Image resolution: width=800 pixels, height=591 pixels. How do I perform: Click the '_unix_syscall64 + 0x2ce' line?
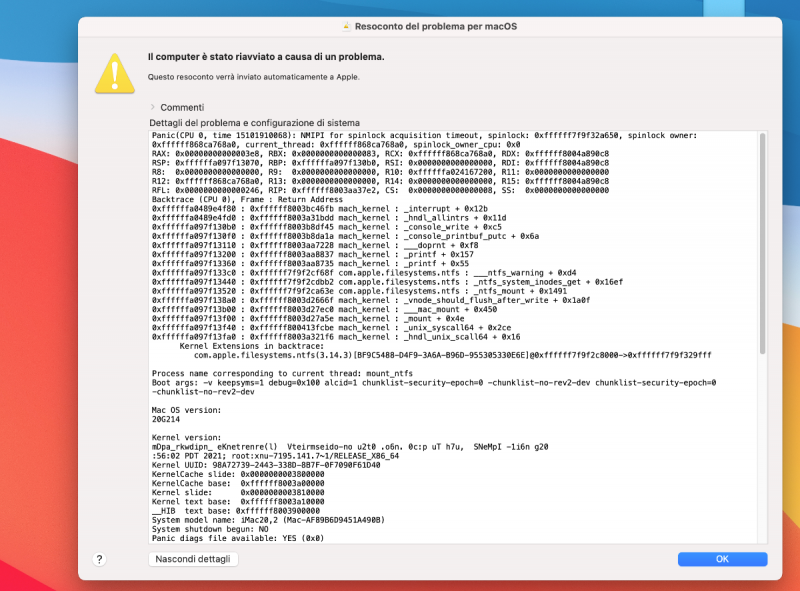(331, 328)
